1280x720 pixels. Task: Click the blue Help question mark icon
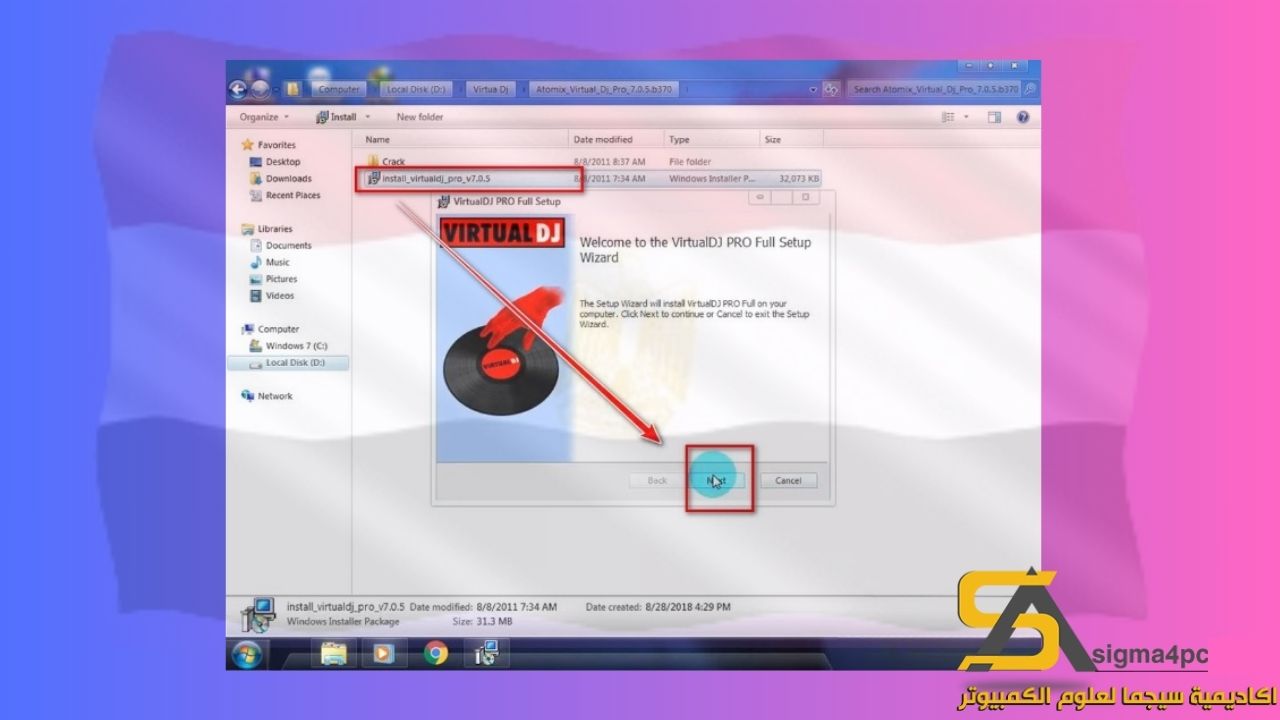[1023, 117]
